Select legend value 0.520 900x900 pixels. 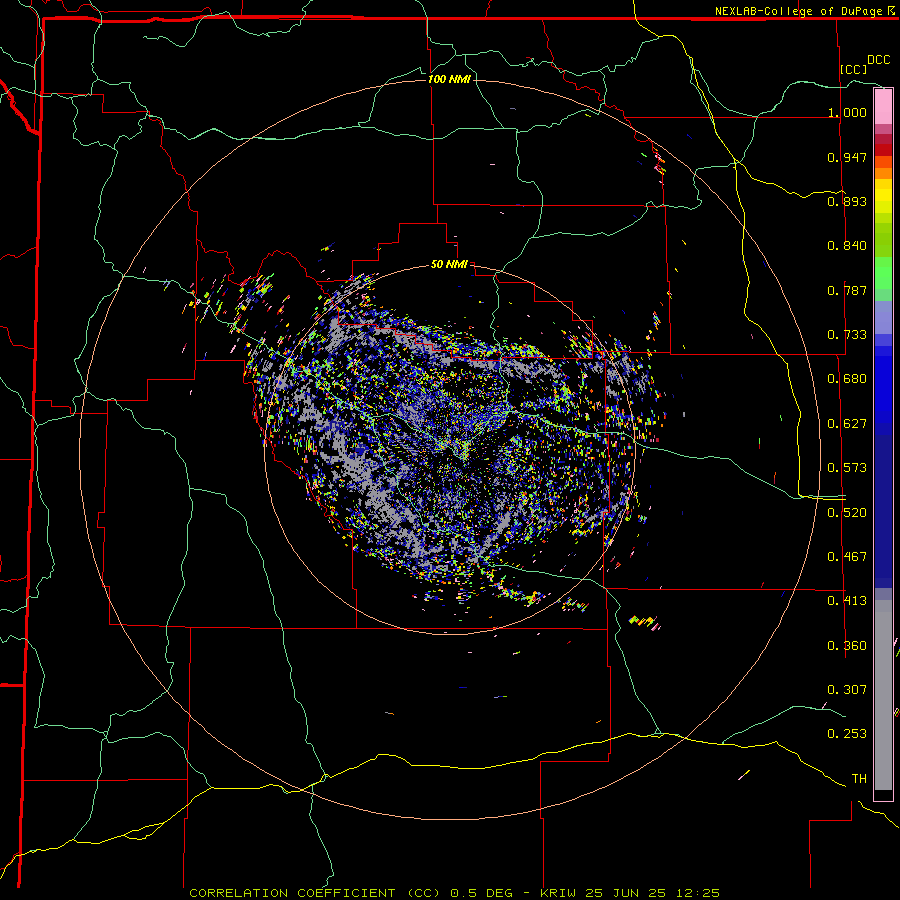847,513
